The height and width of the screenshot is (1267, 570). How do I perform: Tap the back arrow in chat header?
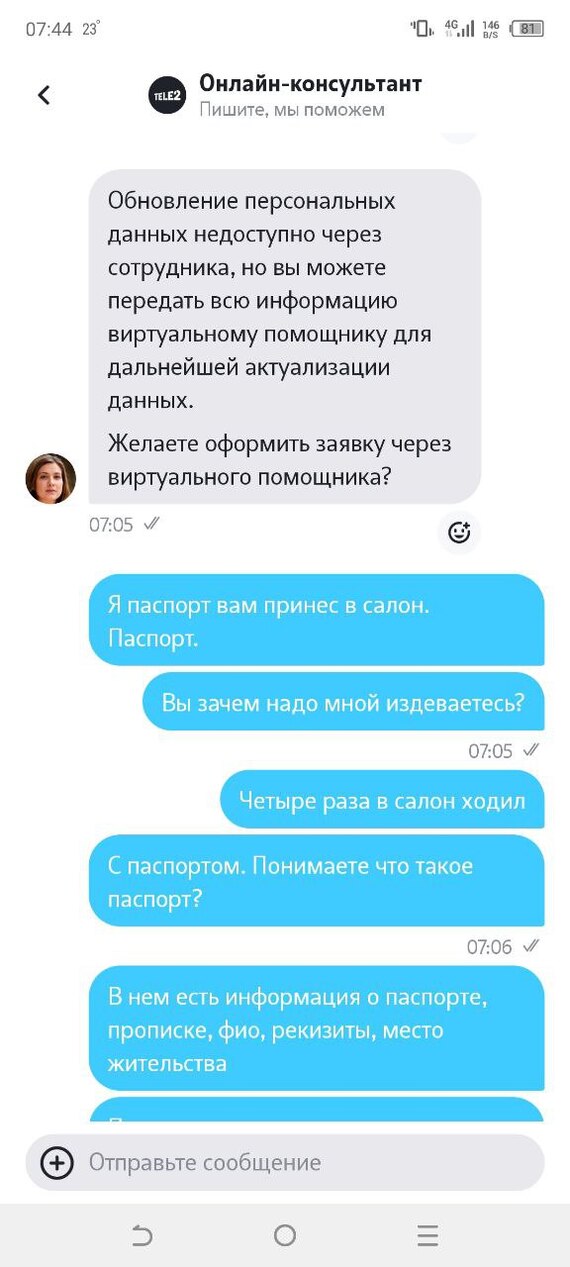point(44,95)
